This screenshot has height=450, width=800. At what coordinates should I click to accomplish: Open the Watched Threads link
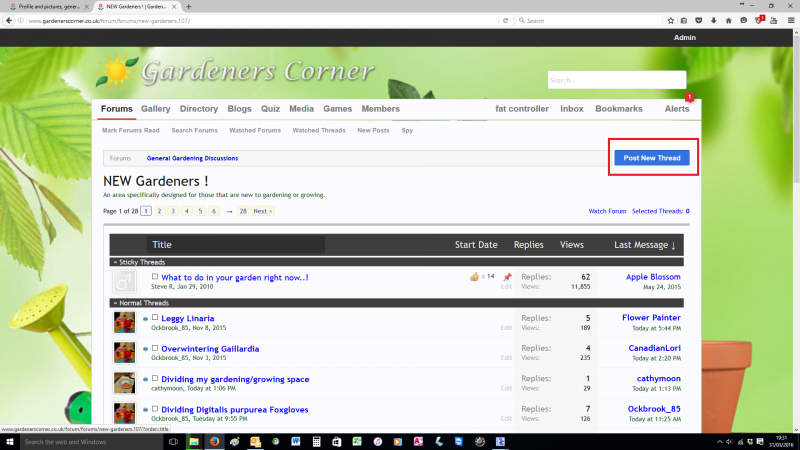[319, 130]
